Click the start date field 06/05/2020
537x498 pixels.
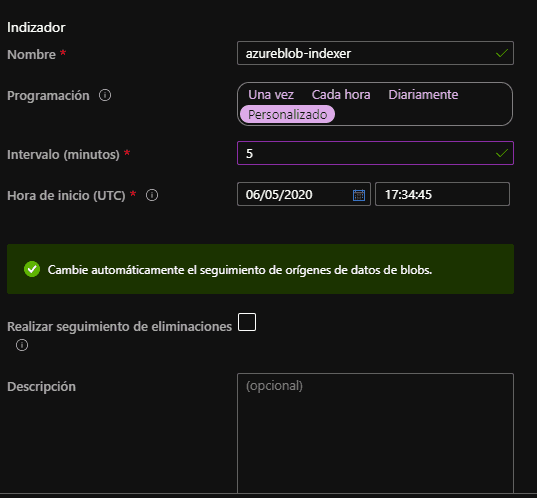(x=303, y=194)
